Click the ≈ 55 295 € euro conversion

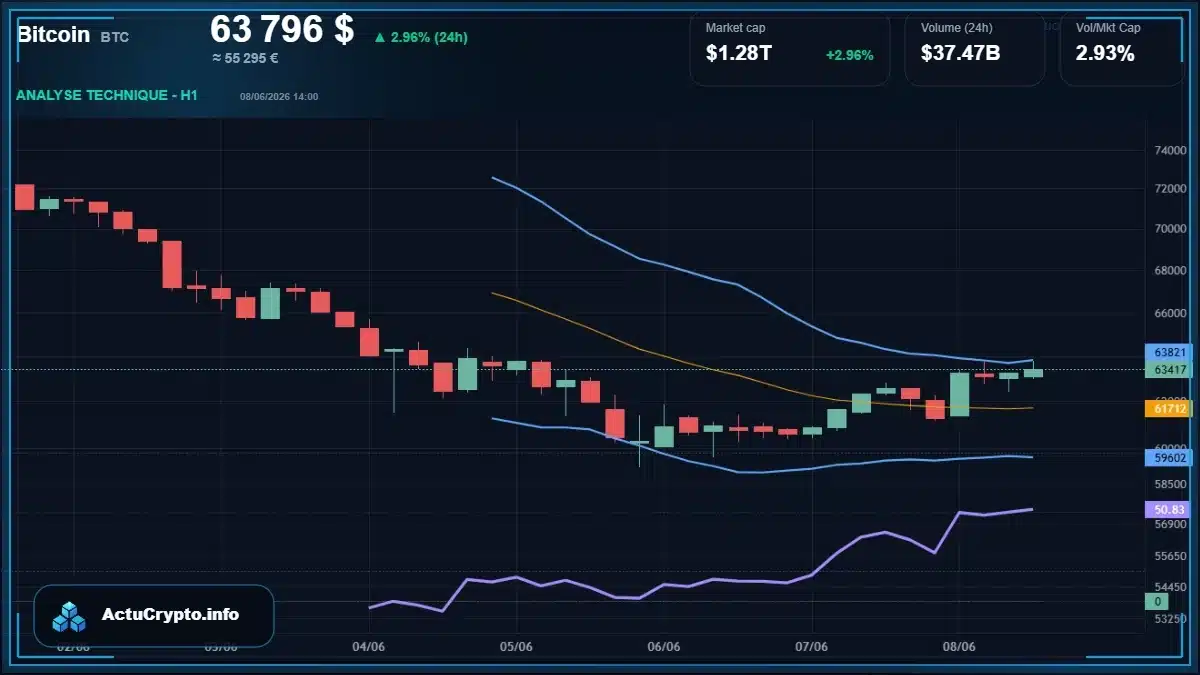245,58
